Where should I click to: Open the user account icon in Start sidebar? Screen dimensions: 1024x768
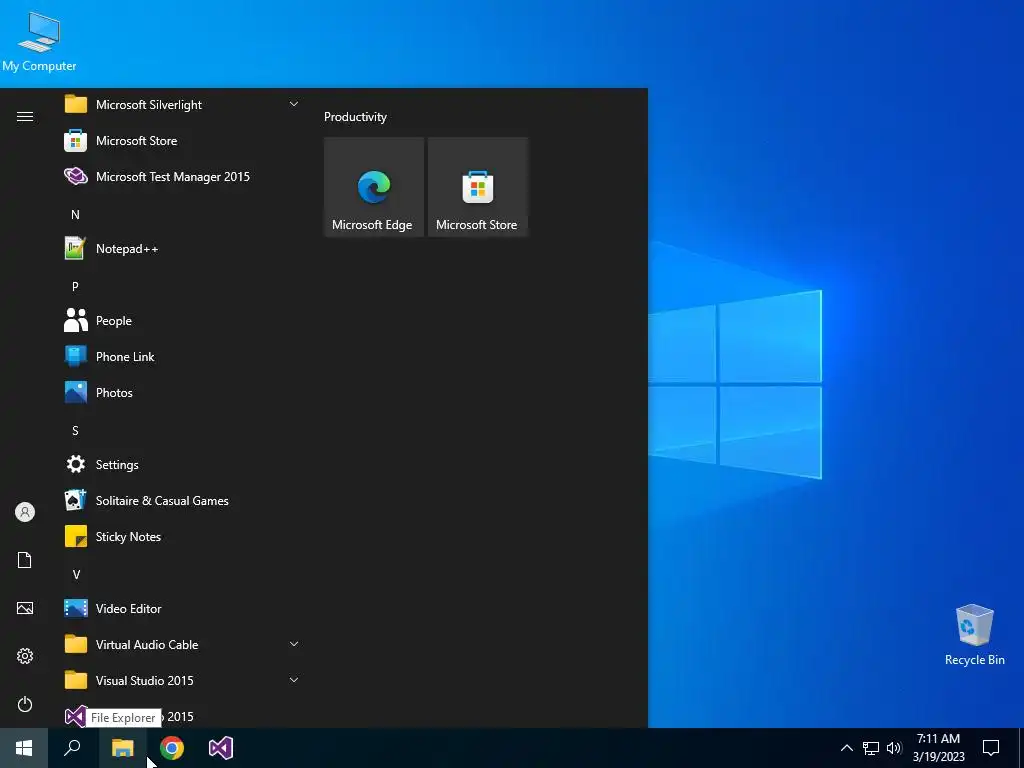tap(25, 512)
